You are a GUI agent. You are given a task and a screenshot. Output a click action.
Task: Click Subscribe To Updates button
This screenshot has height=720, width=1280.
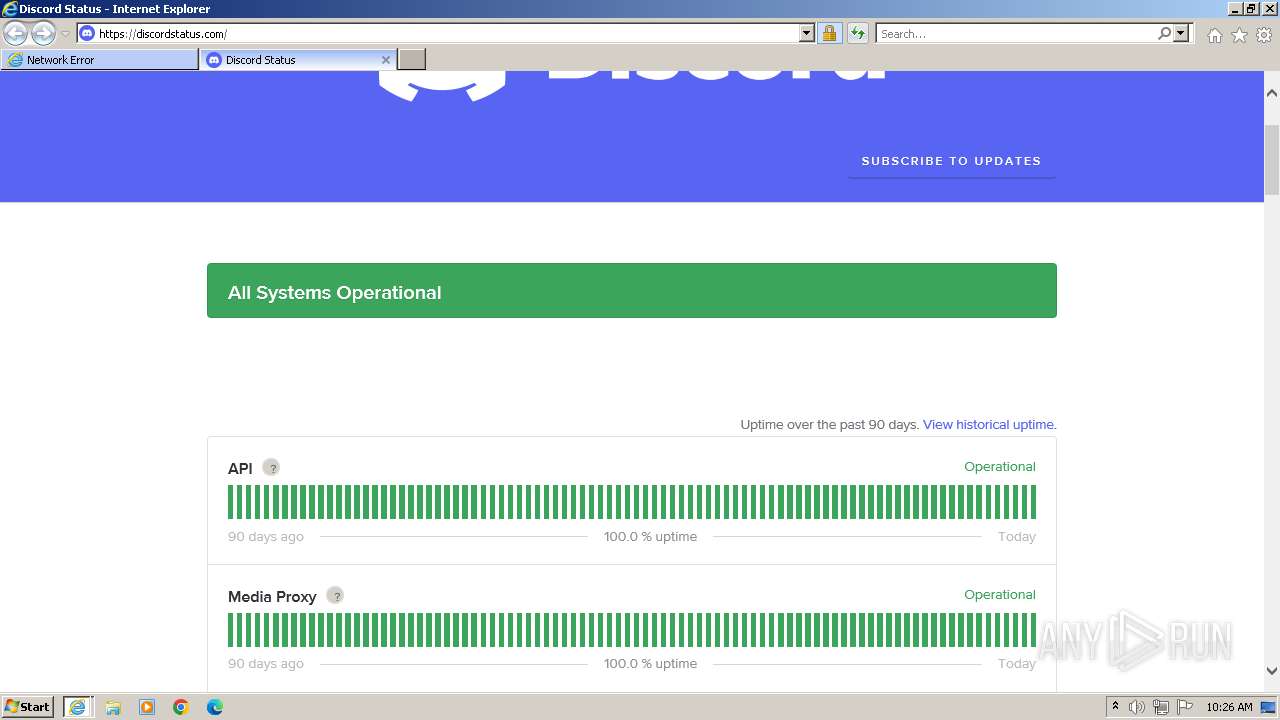point(951,161)
